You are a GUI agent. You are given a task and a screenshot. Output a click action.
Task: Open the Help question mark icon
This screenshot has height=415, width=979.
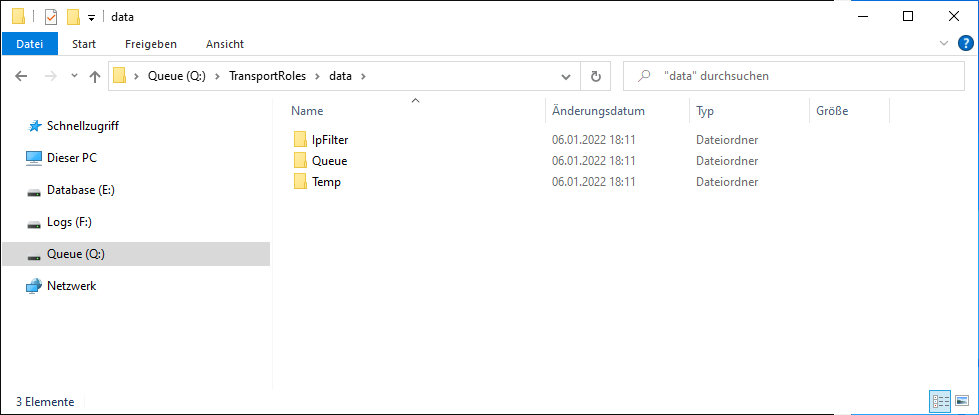(x=965, y=44)
